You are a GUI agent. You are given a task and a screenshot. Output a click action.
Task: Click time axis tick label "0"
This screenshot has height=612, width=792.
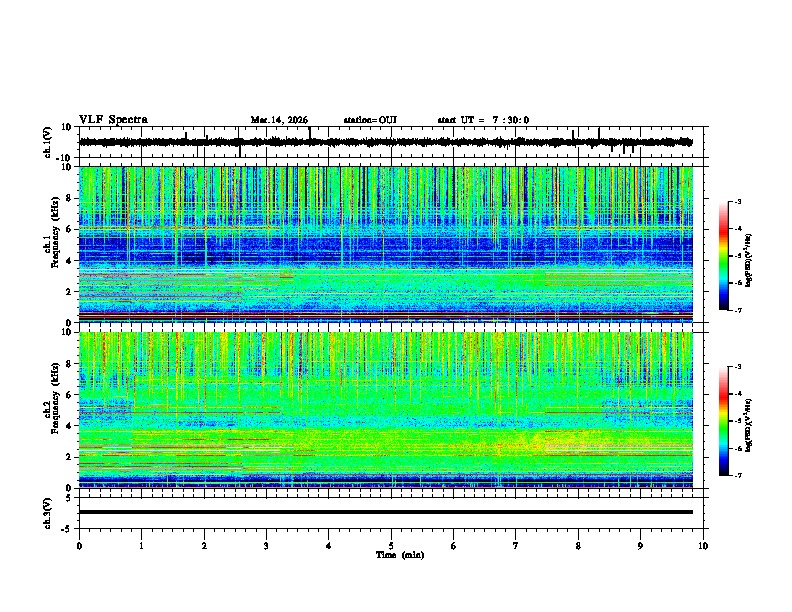pyautogui.click(x=79, y=546)
